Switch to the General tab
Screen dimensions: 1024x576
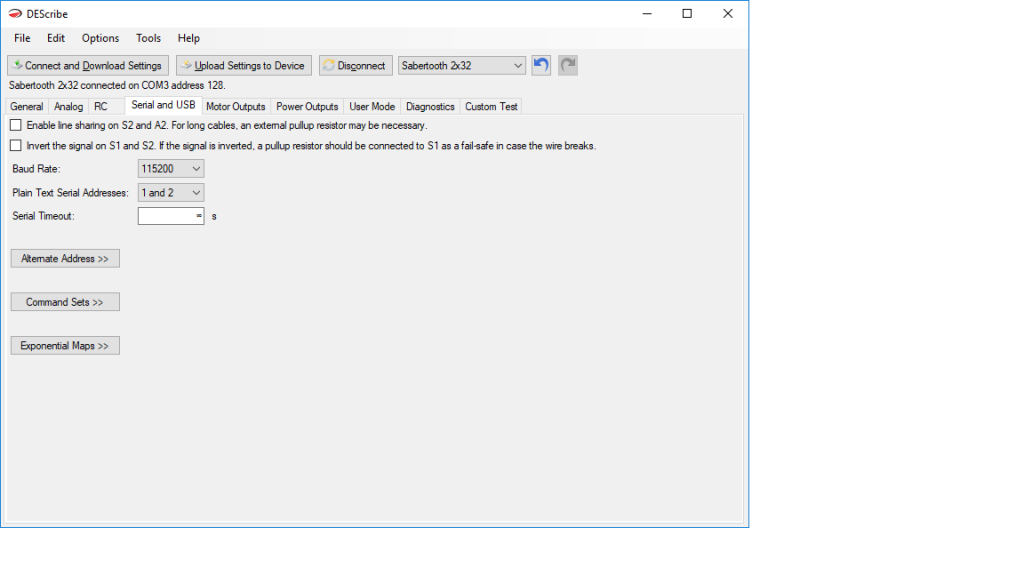point(27,106)
